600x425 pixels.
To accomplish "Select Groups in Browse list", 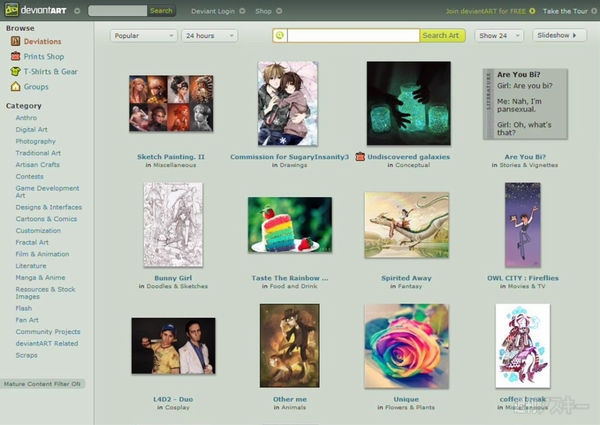I will point(36,87).
